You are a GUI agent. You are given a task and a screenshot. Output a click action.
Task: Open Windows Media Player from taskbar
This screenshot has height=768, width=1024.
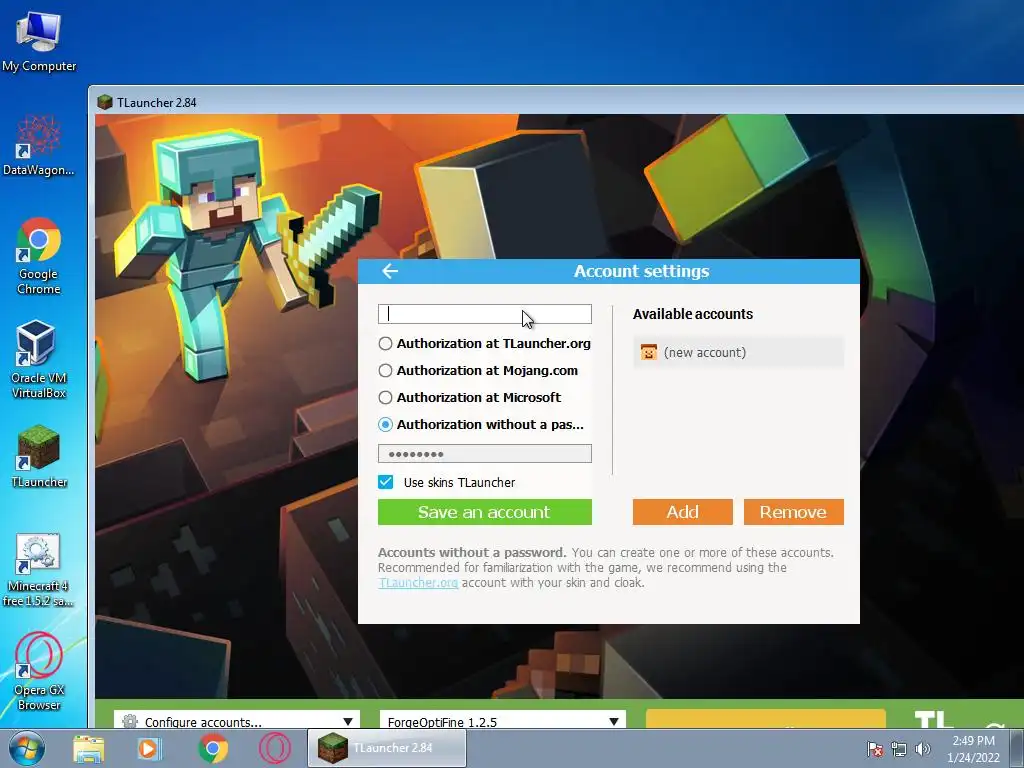(x=150, y=748)
